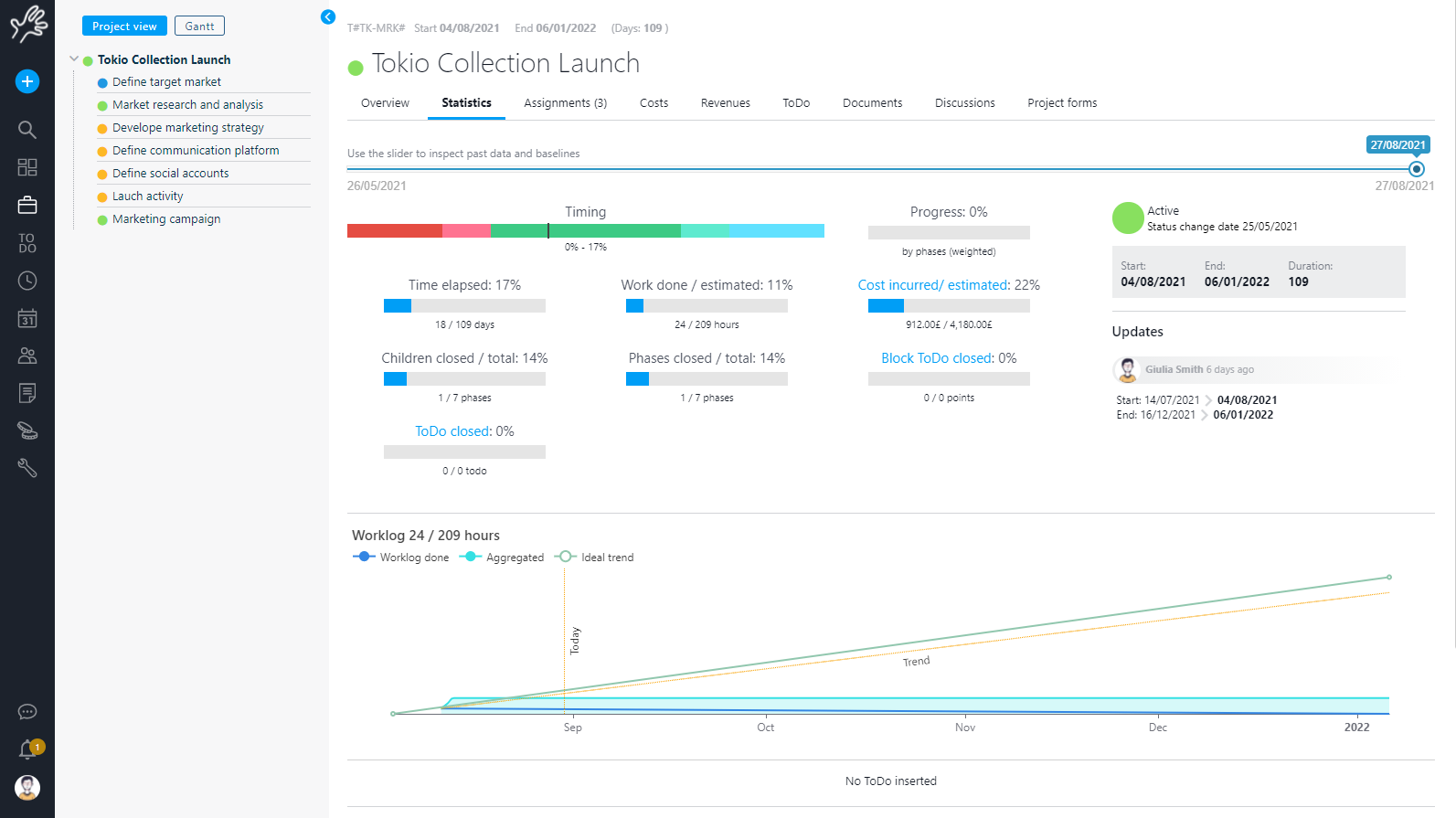Image resolution: width=1456 pixels, height=818 pixels.
Task: Open the calendar agenda icon
Action: pos(27,318)
